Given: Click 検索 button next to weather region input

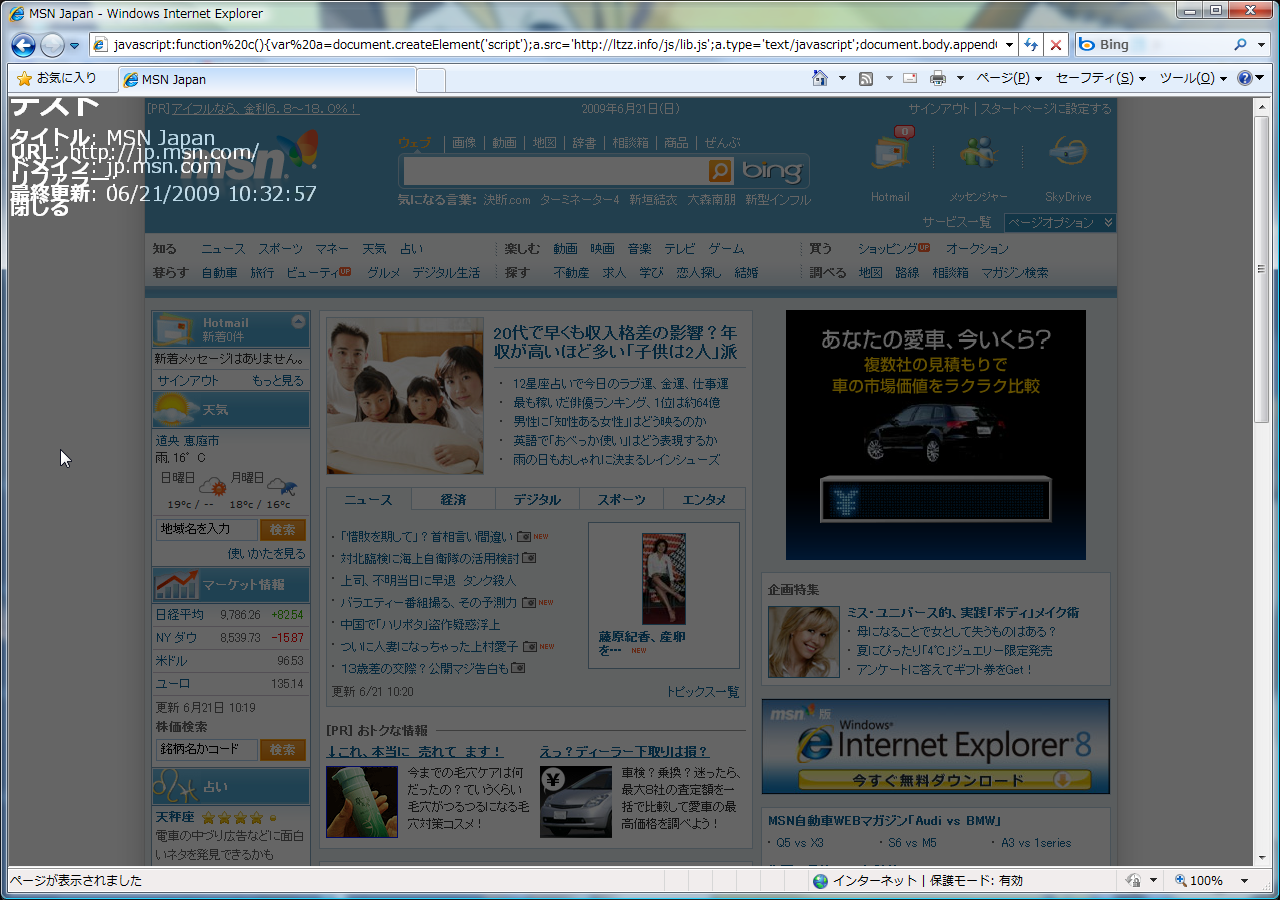Looking at the screenshot, I should (282, 529).
